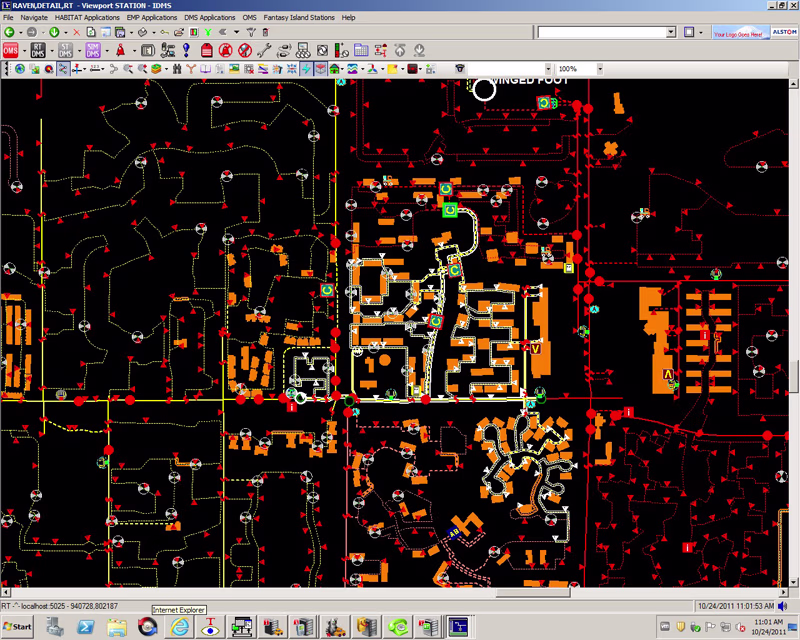Image resolution: width=800 pixels, height=640 pixels.
Task: Click the WINGED FOOT map label
Action: coord(529,81)
